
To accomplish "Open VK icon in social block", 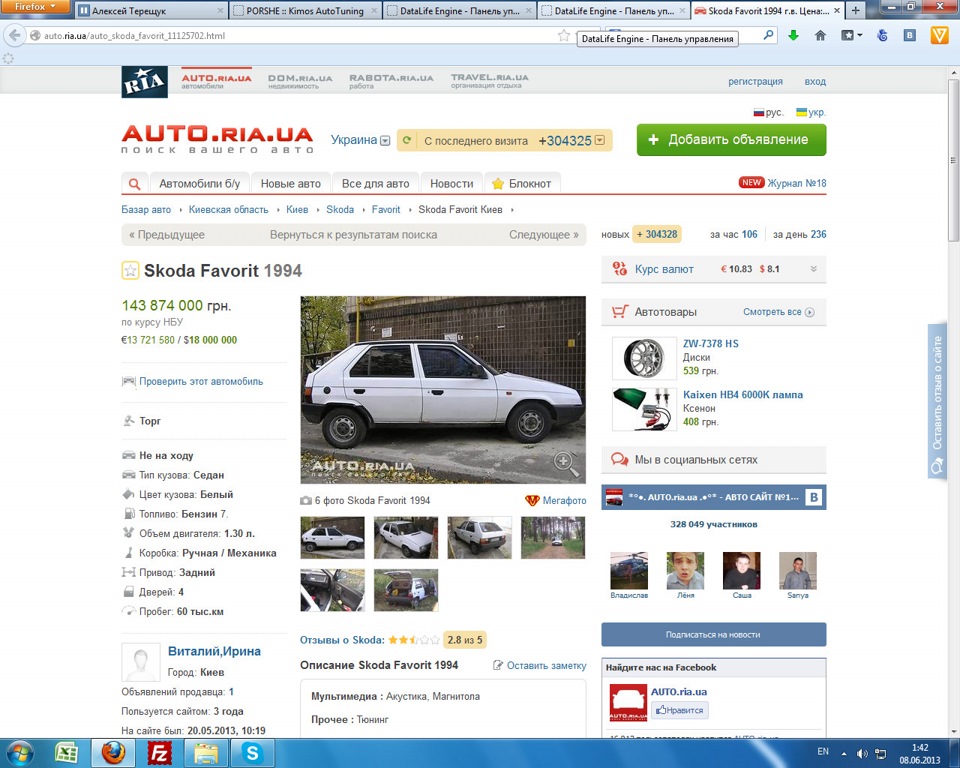I will coord(814,497).
